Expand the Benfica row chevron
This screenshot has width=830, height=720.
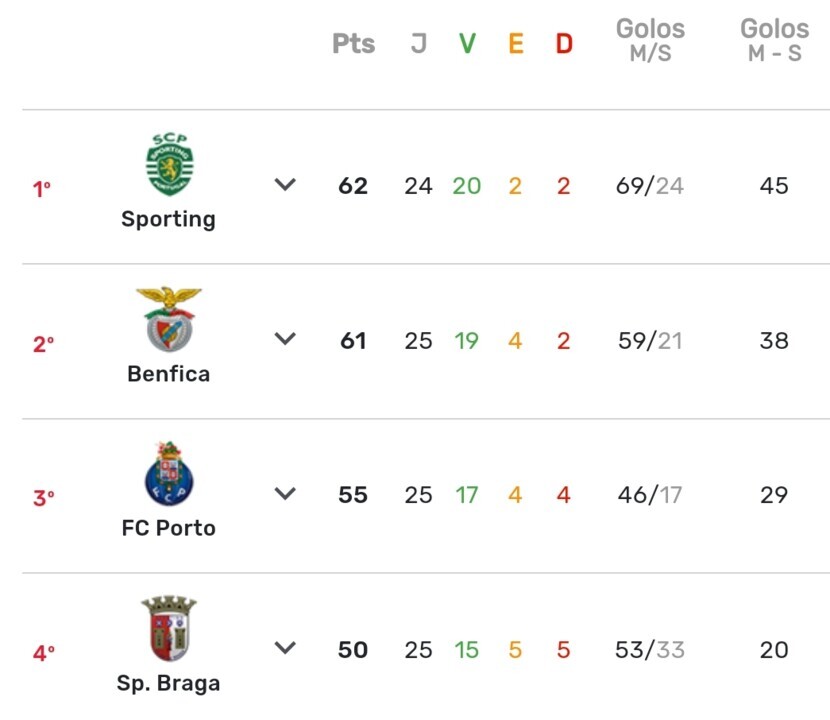click(x=286, y=340)
